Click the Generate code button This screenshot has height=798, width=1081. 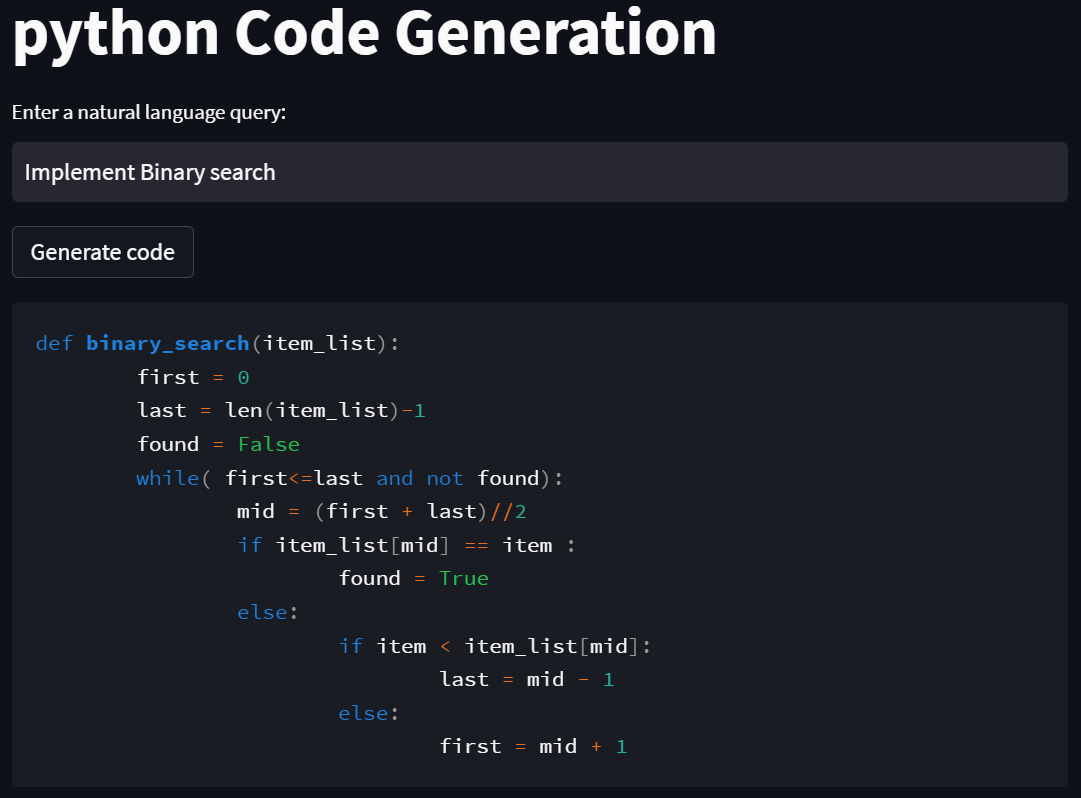click(x=102, y=251)
